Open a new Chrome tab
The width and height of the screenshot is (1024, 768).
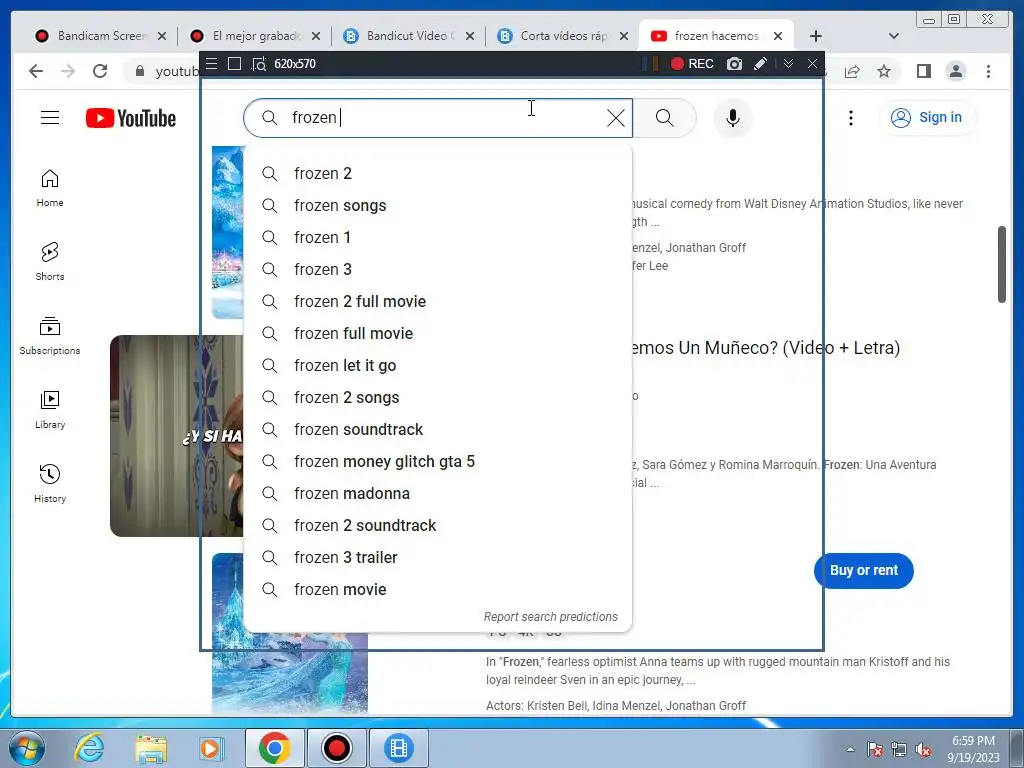click(816, 36)
